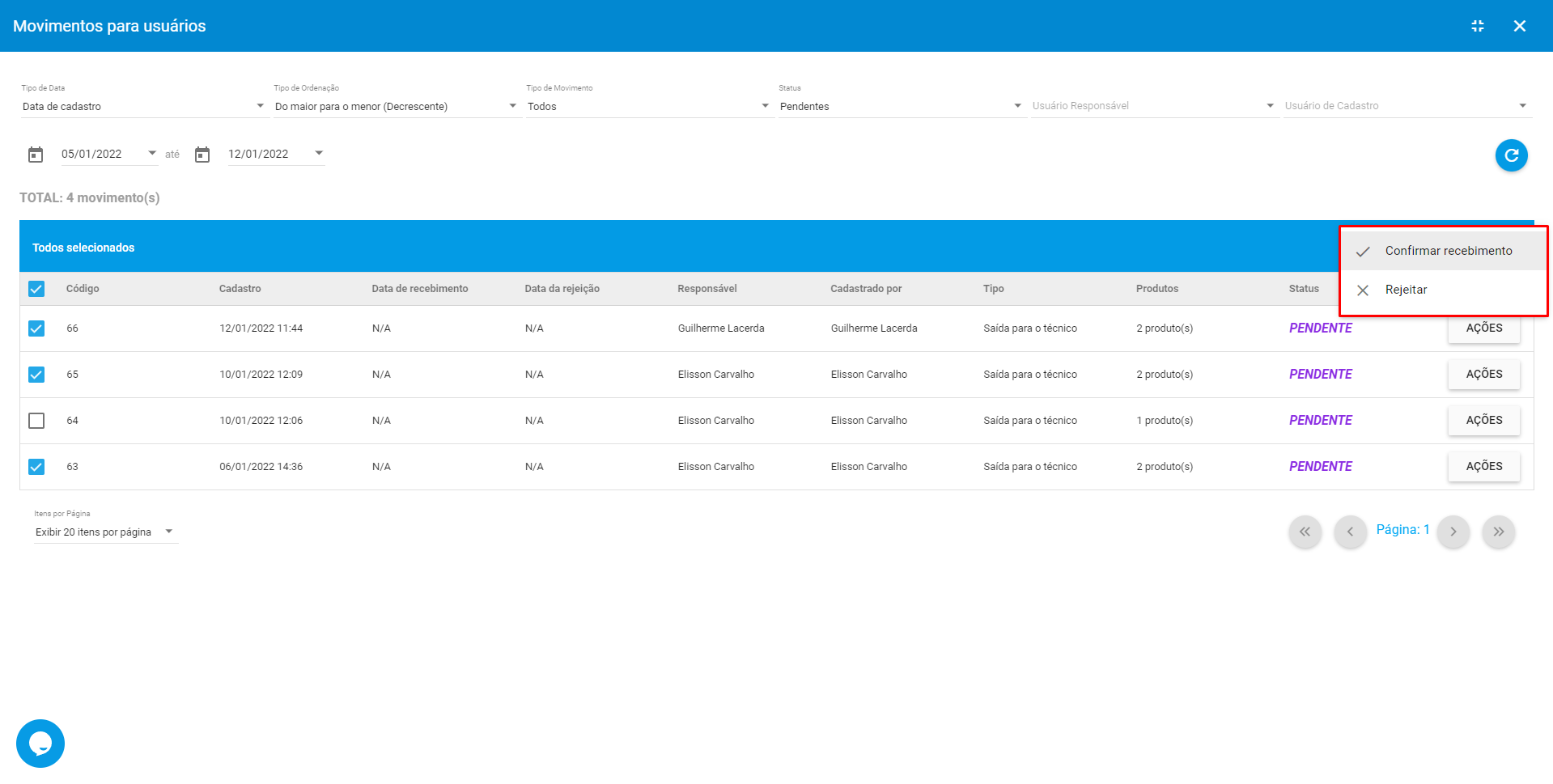
Task: Open AÇÕES button for movement 63
Action: tap(1484, 466)
